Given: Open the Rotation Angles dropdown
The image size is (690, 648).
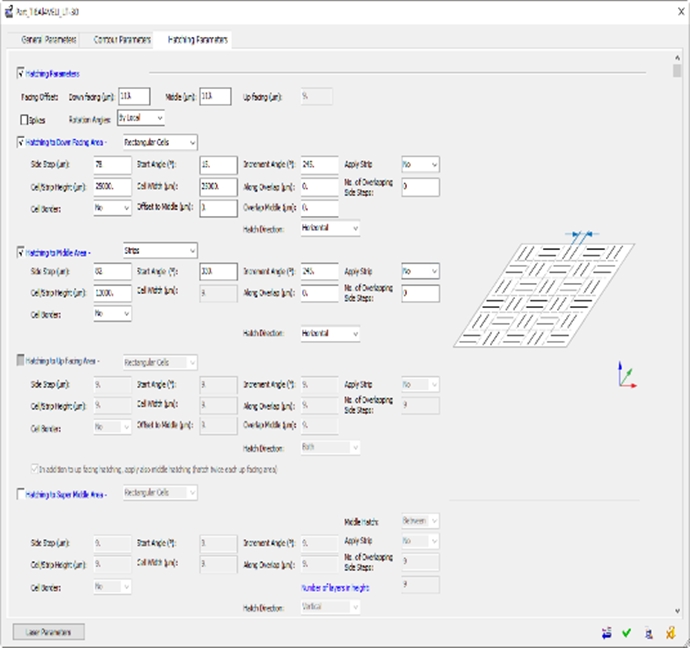Looking at the screenshot, I should point(140,118).
